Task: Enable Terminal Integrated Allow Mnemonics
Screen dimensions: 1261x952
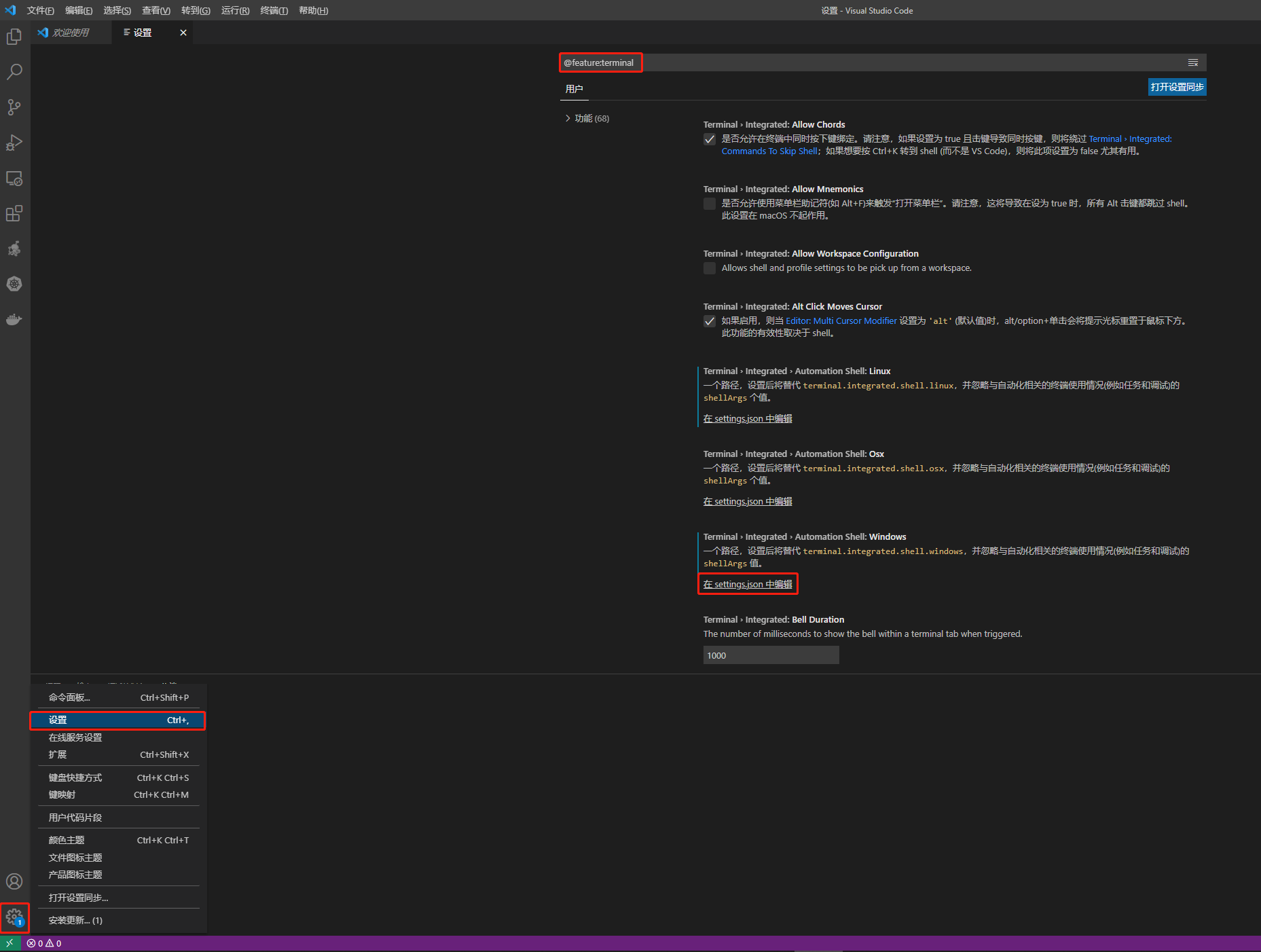Action: point(709,204)
